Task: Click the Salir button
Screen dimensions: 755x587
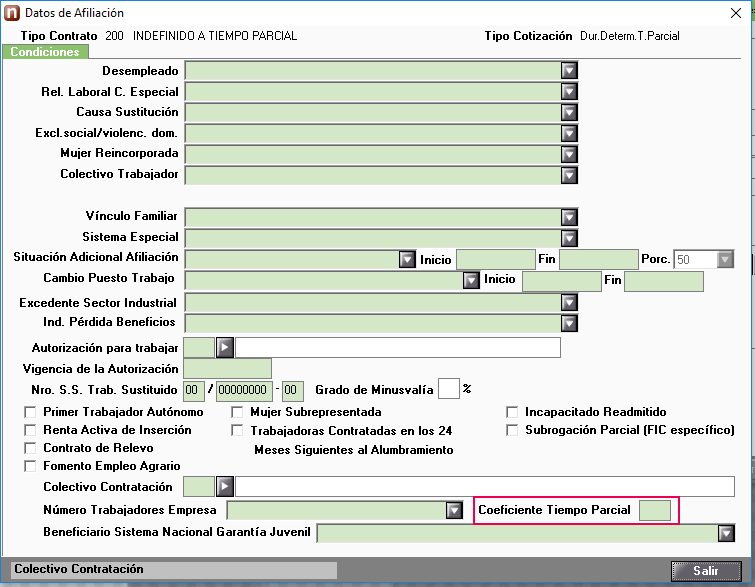Action: tap(706, 571)
